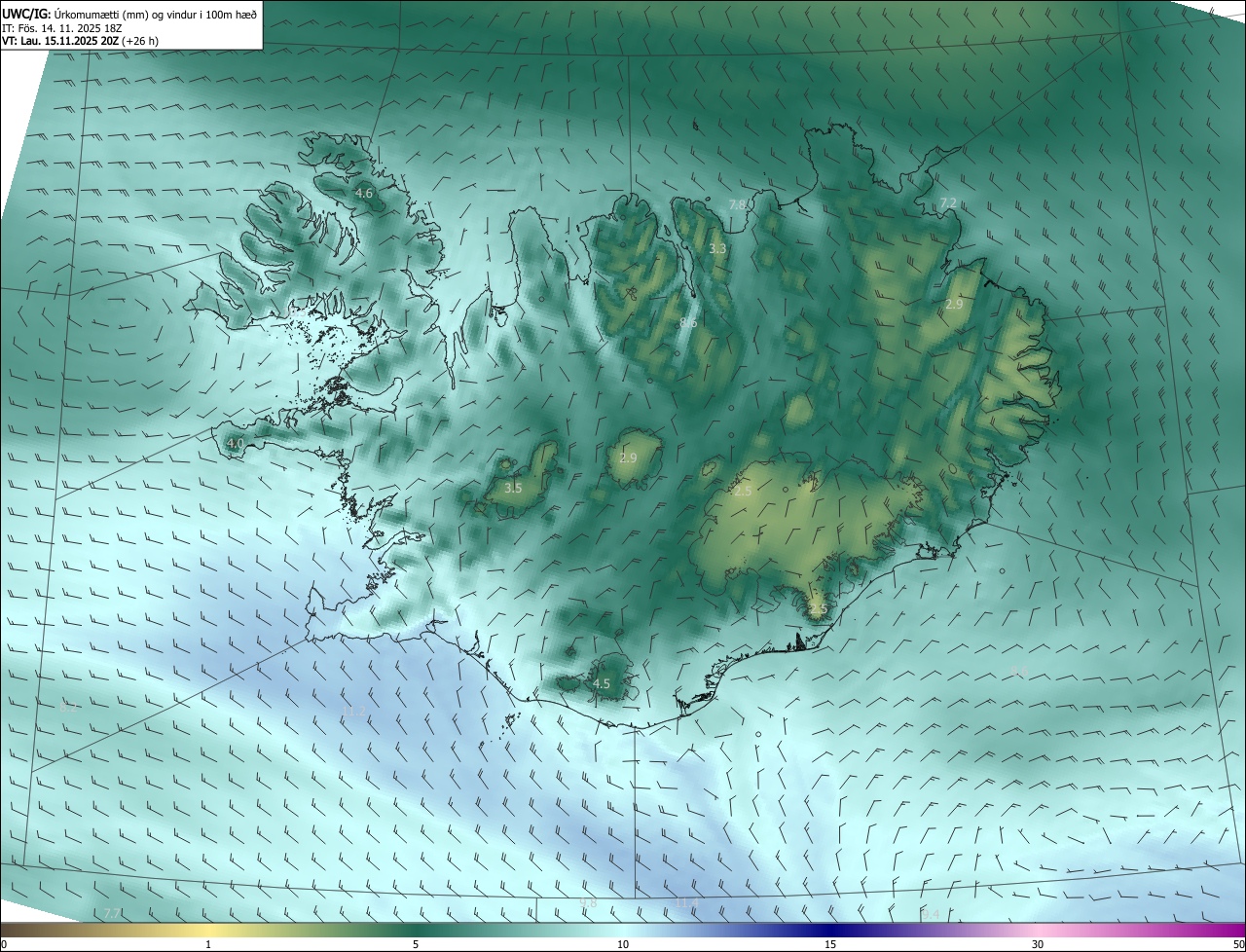Click the '4.0' value on Snæfellsnes peninsula
The width and height of the screenshot is (1246, 952).
(x=235, y=444)
